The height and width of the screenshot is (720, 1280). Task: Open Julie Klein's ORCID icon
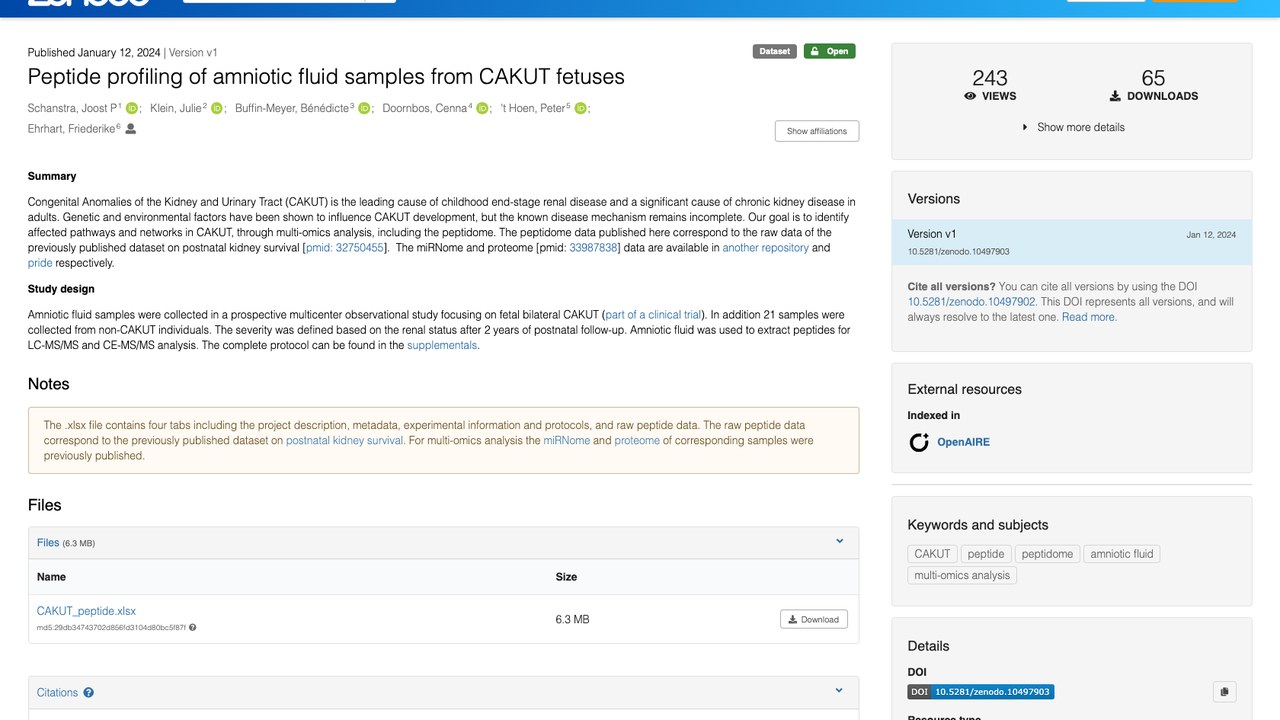(216, 108)
